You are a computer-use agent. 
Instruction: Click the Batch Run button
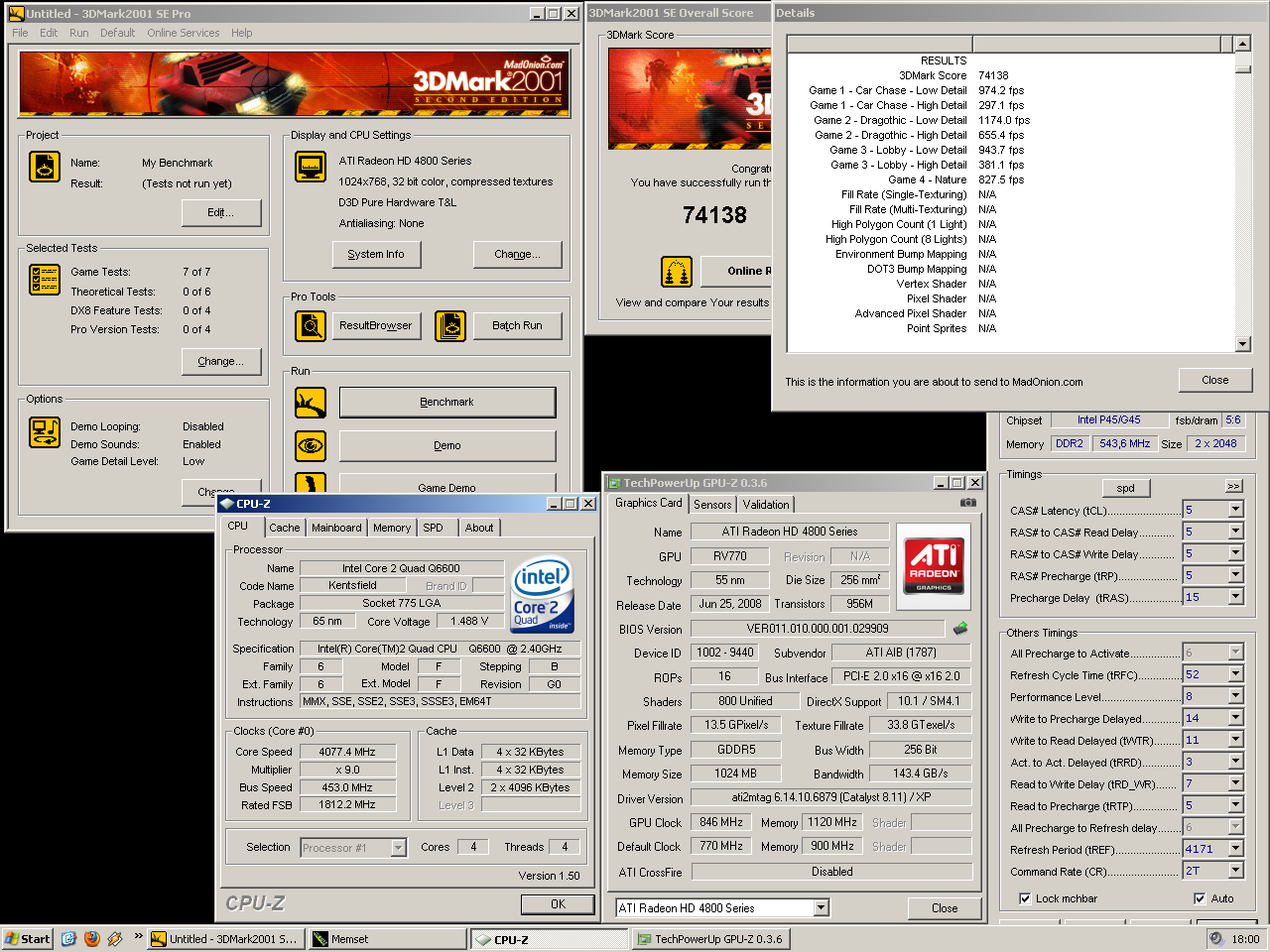(x=518, y=325)
